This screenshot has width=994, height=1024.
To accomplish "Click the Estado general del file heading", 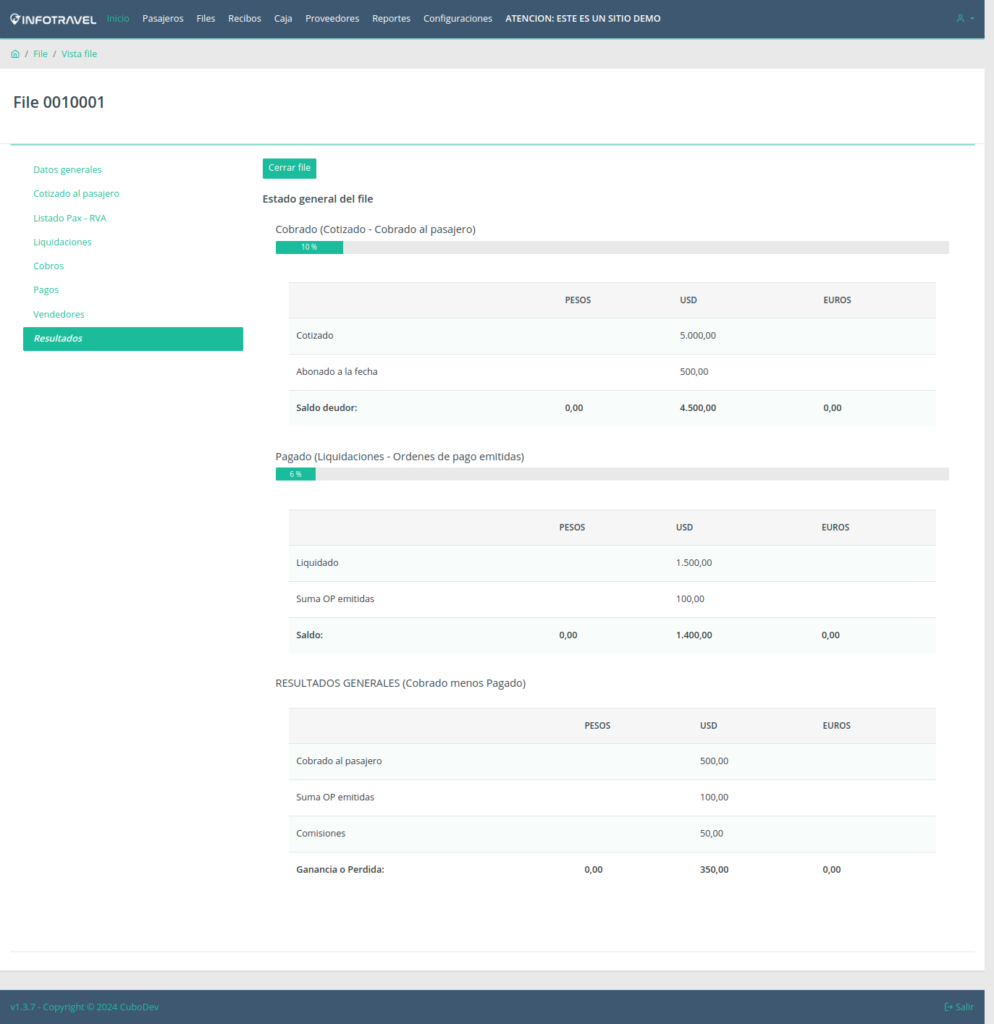I will [317, 199].
